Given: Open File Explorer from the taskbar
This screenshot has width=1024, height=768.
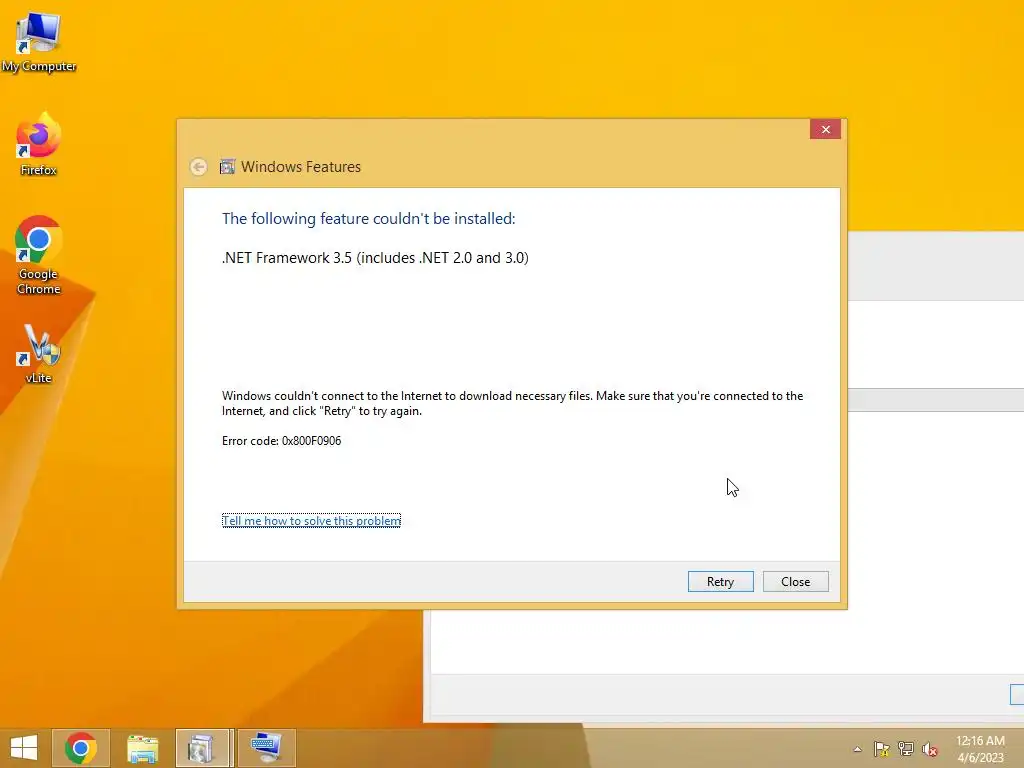Looking at the screenshot, I should [142, 748].
